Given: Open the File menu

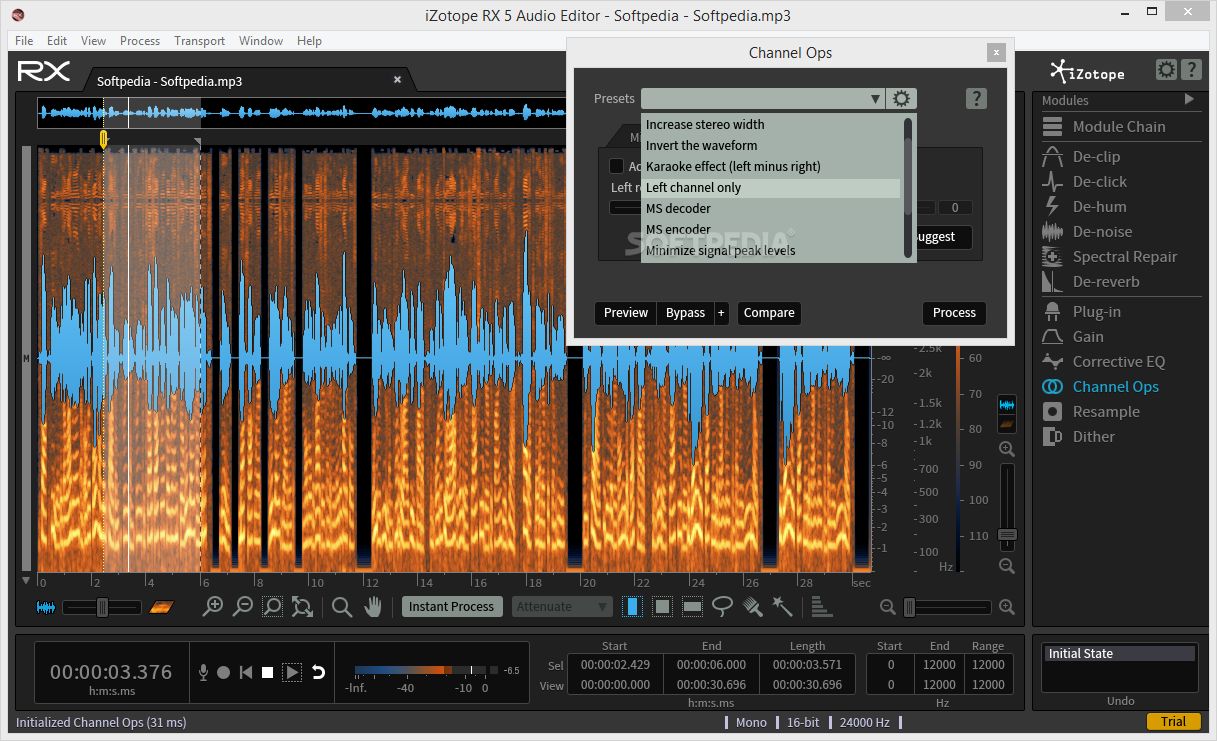Looking at the screenshot, I should [24, 41].
